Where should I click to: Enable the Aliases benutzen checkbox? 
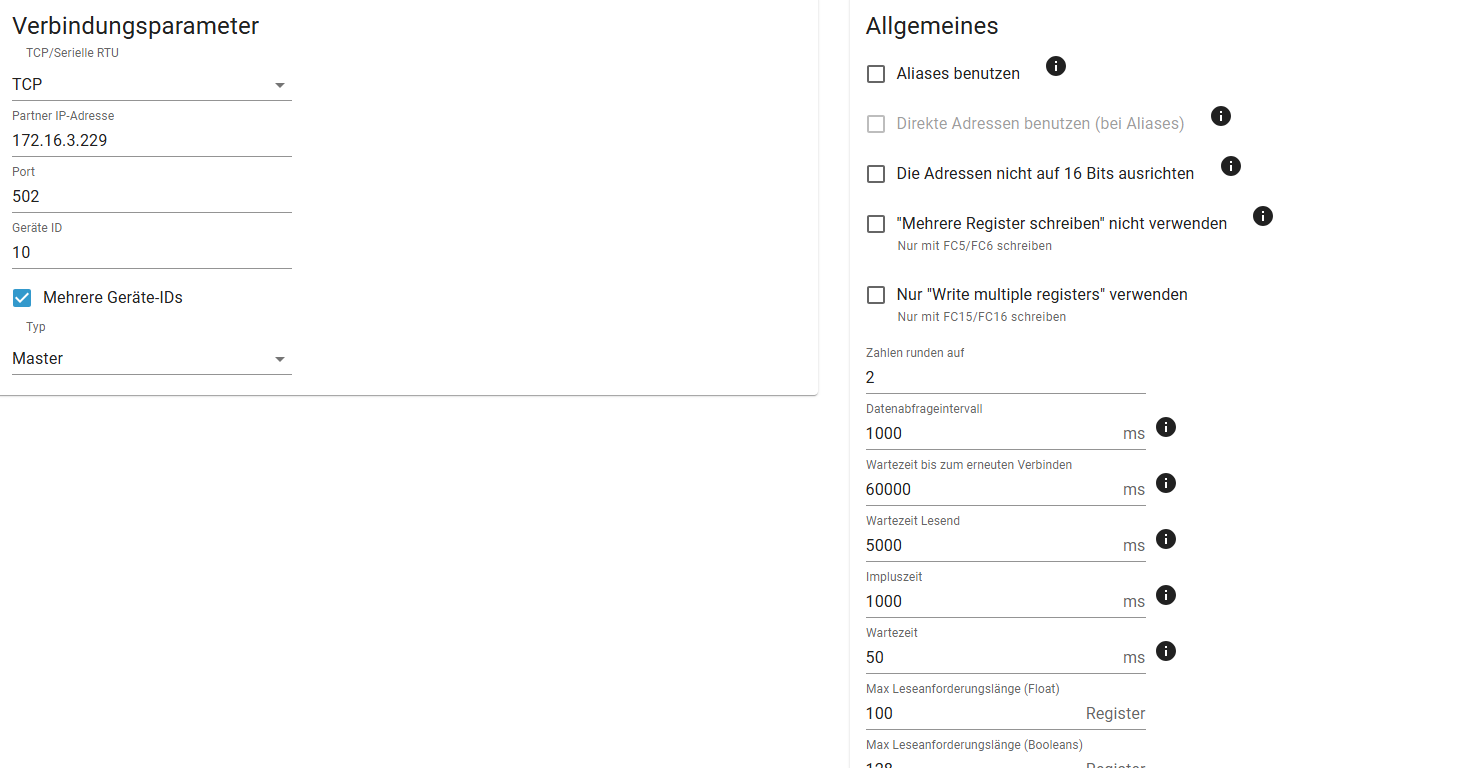point(876,74)
